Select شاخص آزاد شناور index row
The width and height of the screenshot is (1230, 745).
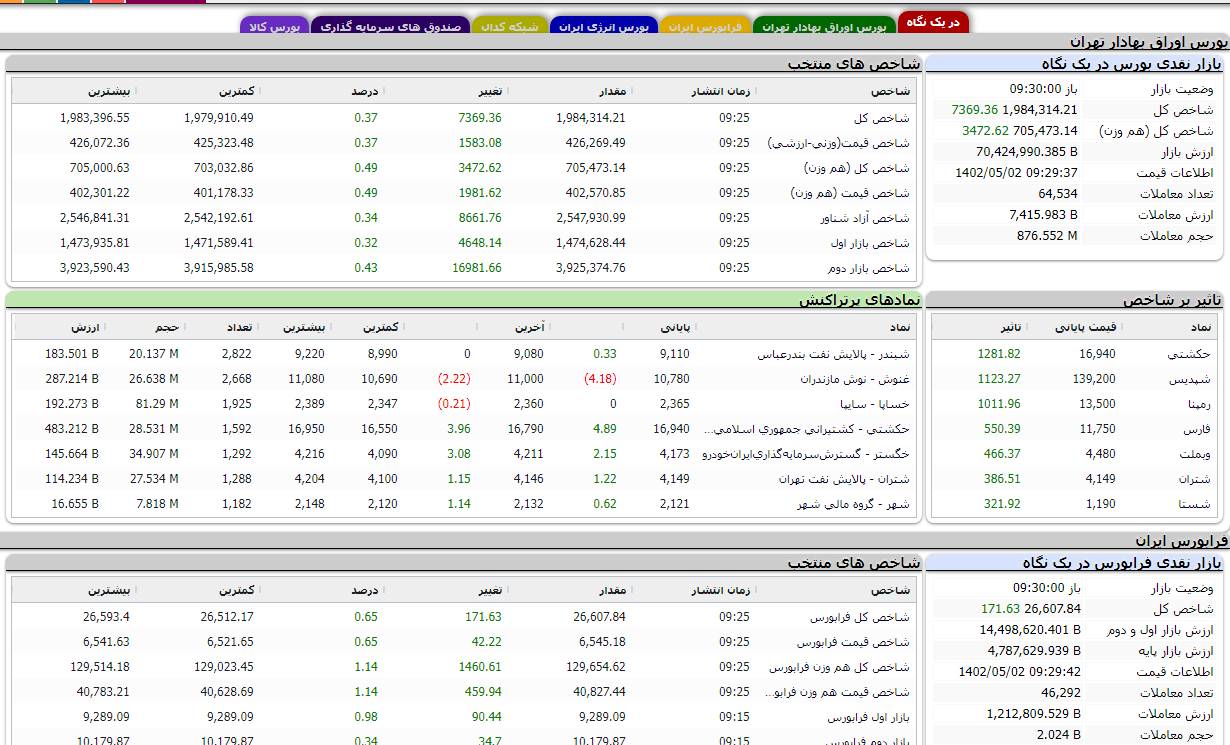[465, 218]
